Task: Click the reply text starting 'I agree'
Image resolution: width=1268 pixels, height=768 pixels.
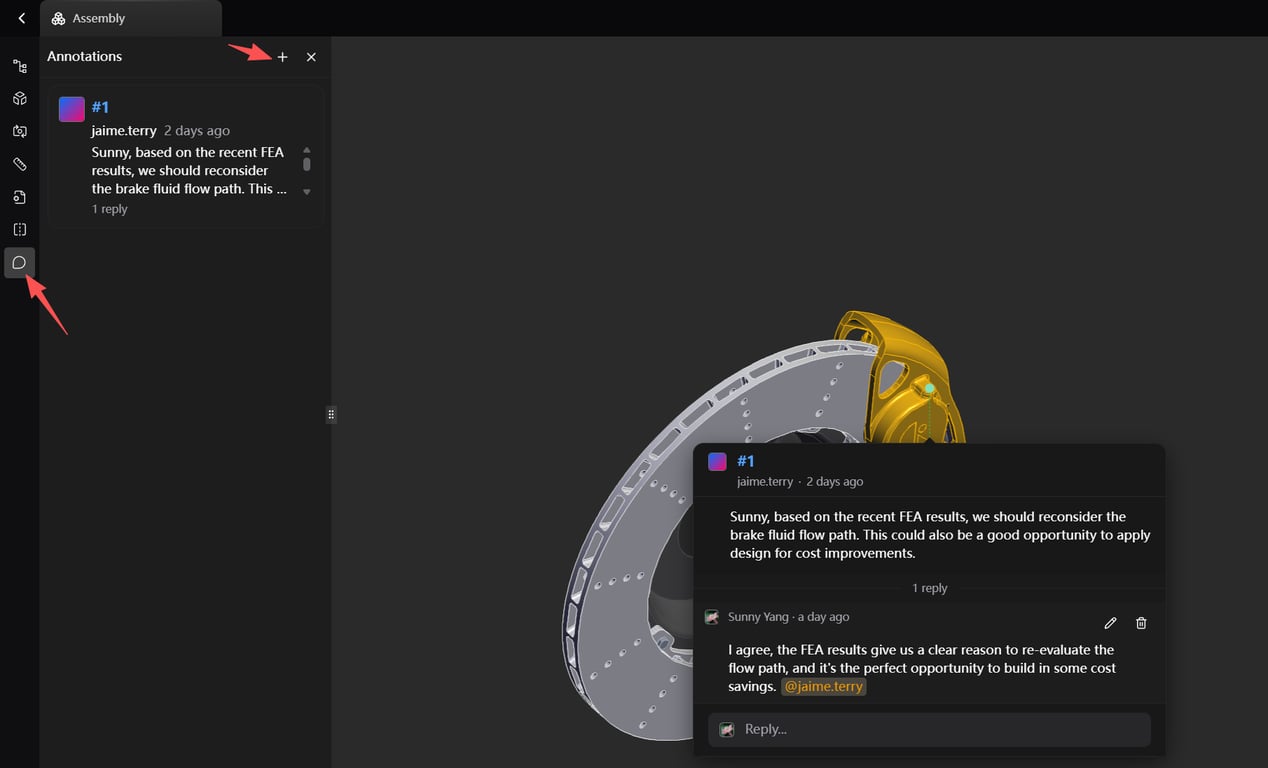Action: 922,668
